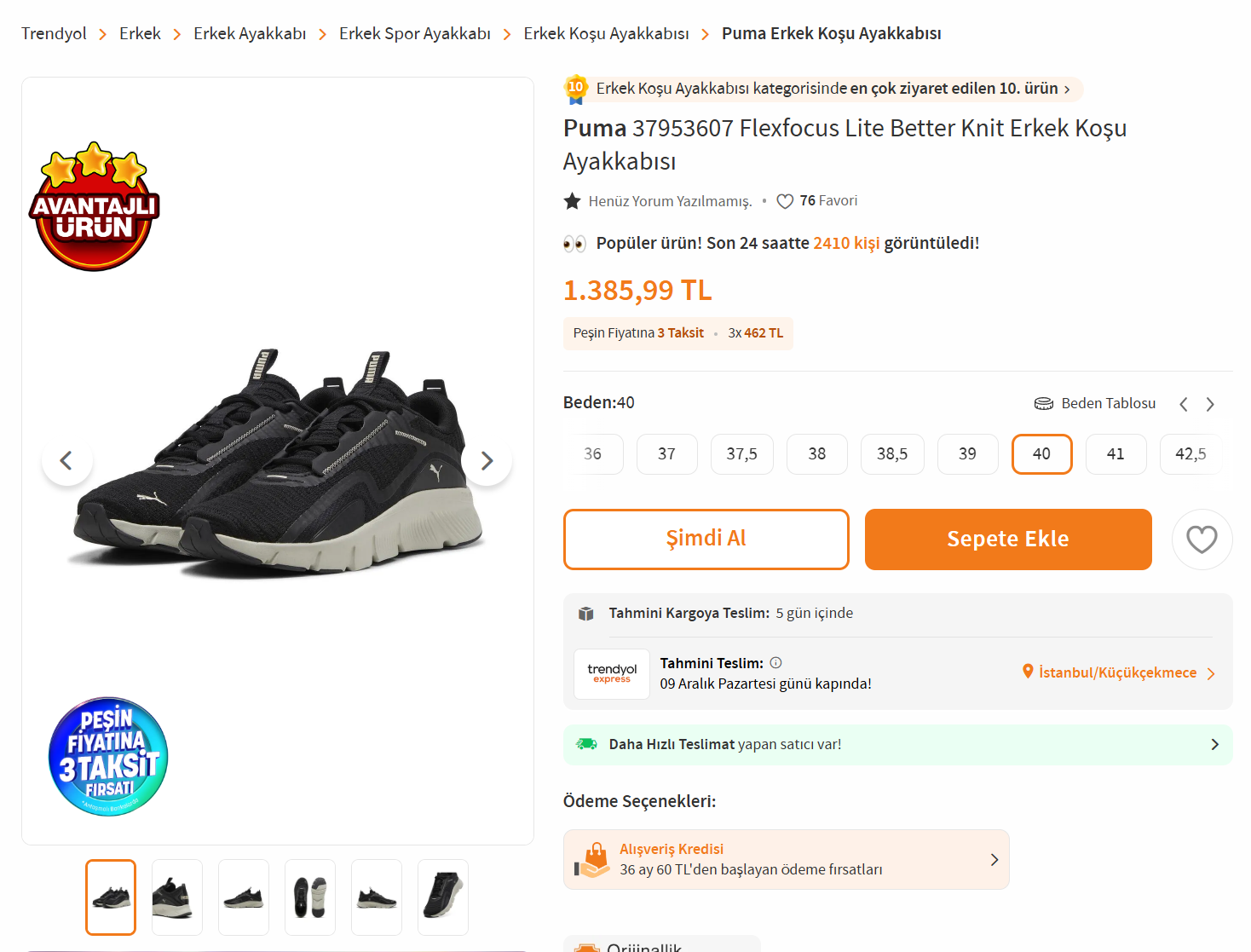Click the 76 Favori heart icon

[x=785, y=201]
